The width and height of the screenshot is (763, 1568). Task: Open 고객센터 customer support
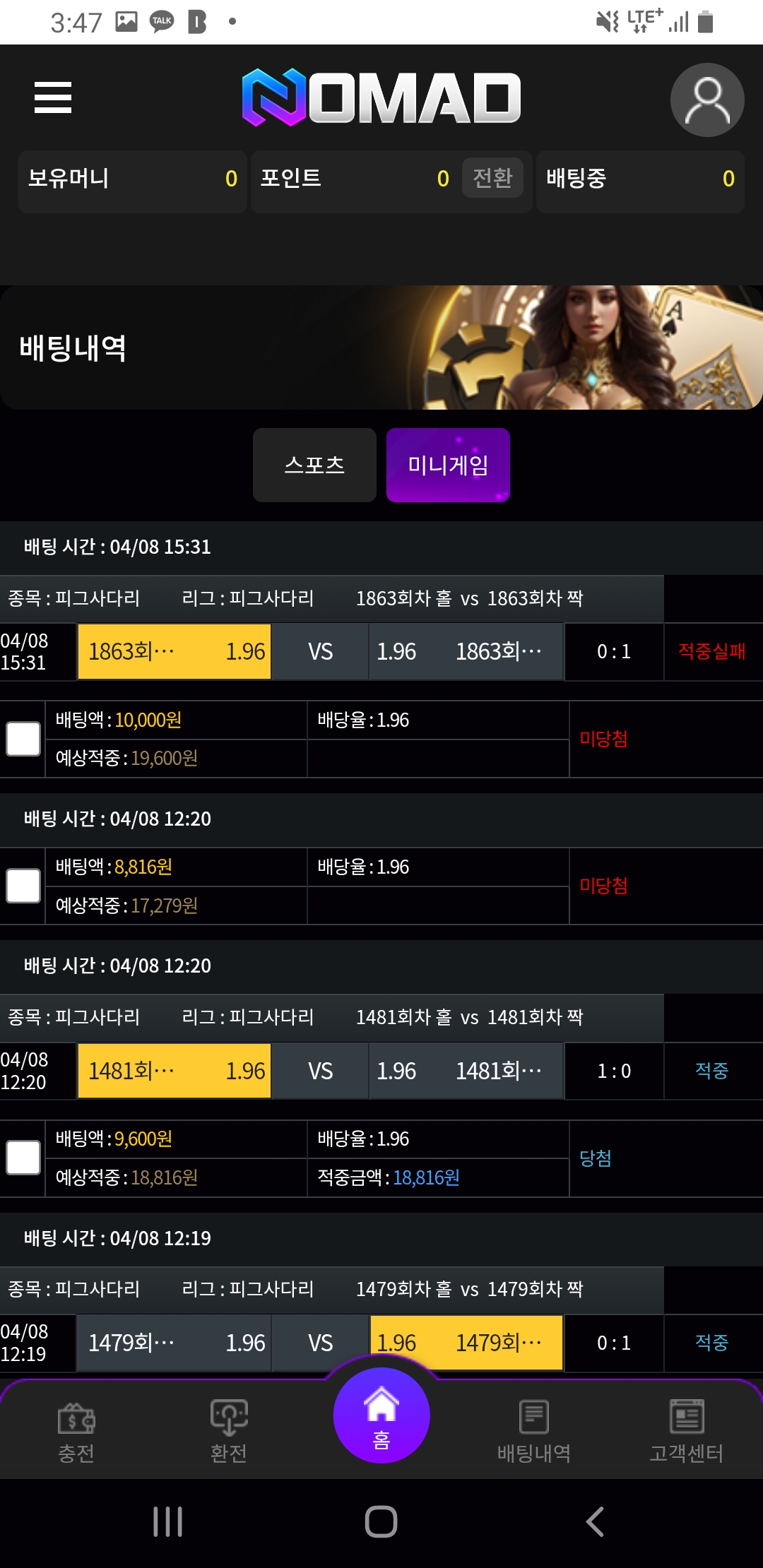[x=687, y=1431]
